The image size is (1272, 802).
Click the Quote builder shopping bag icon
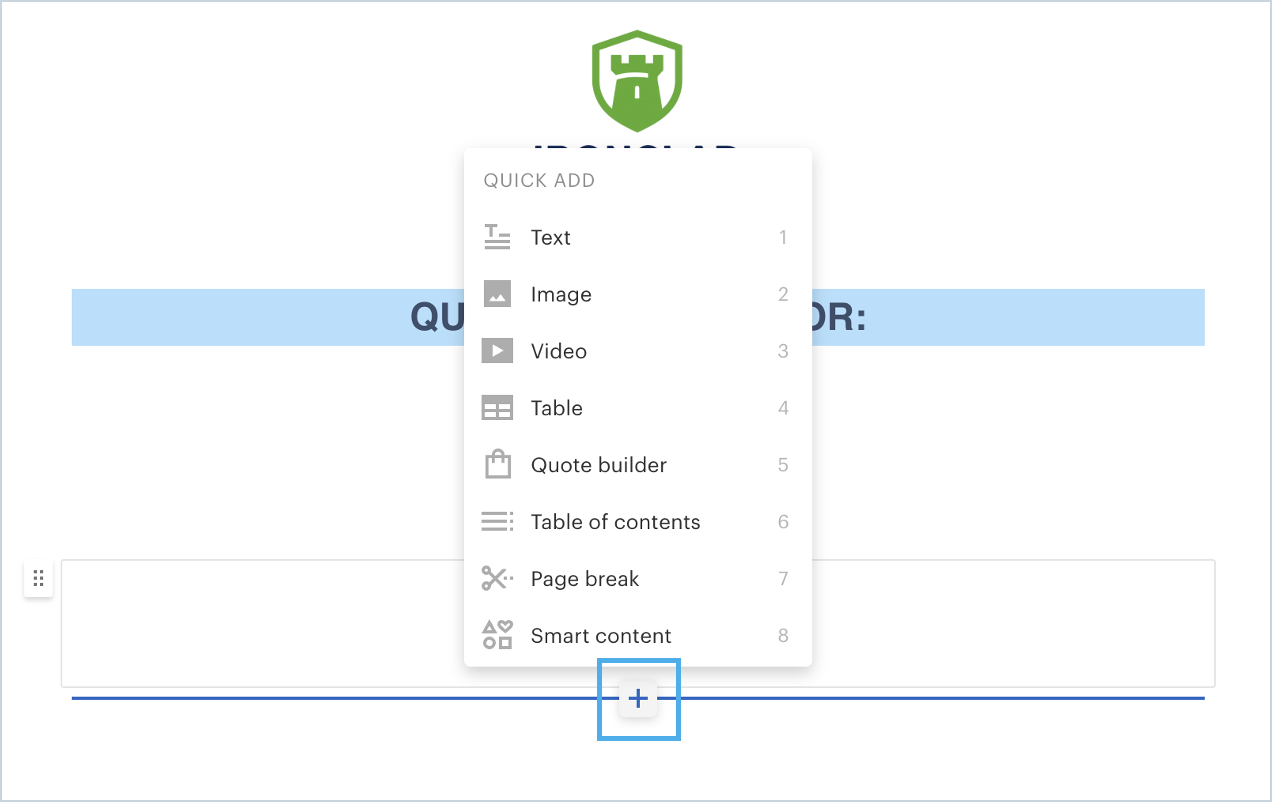pyautogui.click(x=497, y=465)
